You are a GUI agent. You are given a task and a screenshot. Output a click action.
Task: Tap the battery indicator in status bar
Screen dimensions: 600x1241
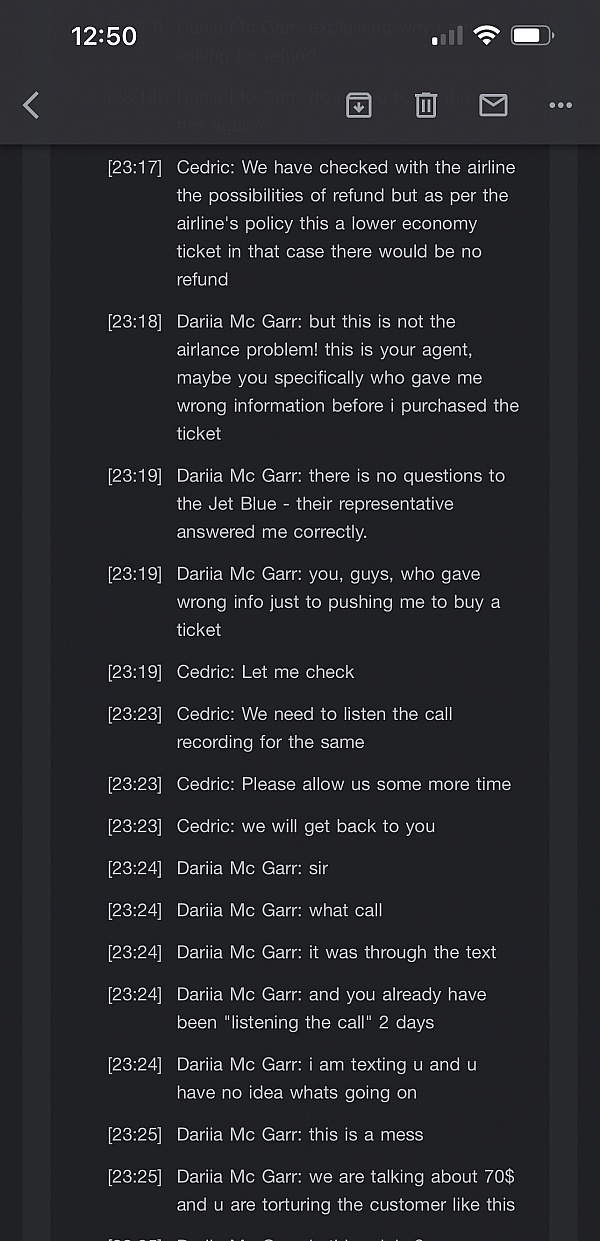tap(532, 37)
